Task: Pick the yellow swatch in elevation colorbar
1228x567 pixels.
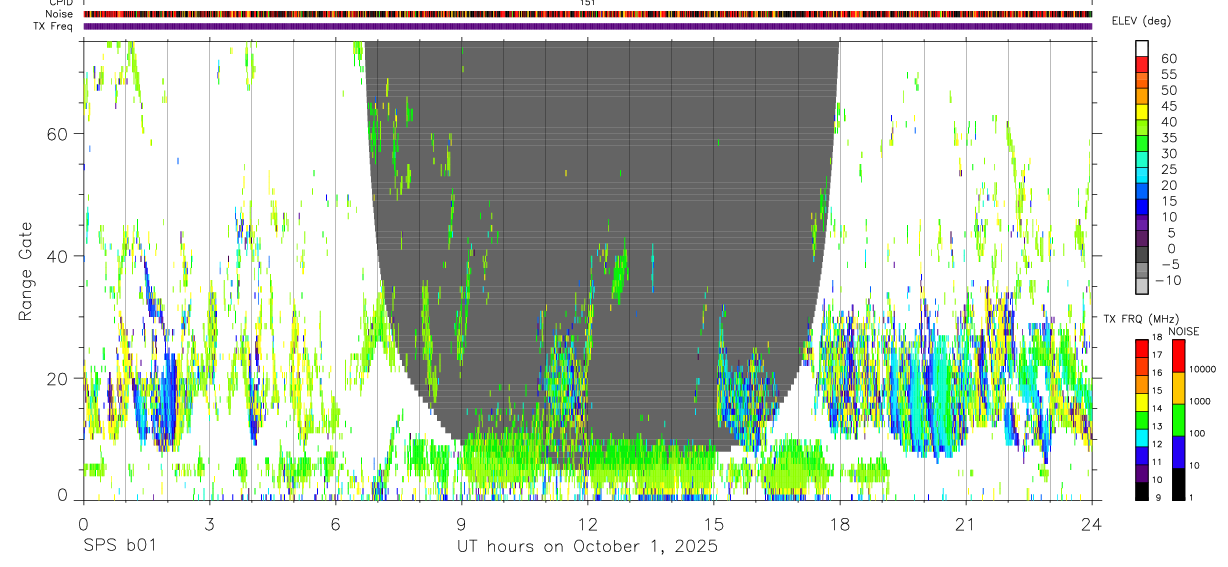Action: pyautogui.click(x=1142, y=111)
